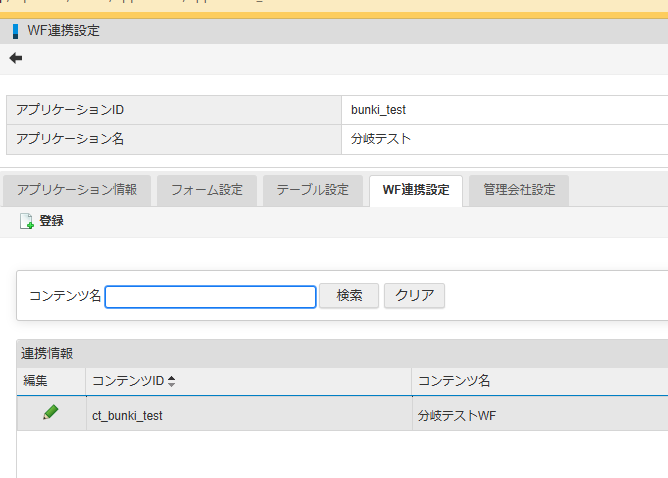Click the blue icon beside the WF連携設定 title
Screen dimensions: 668x478
point(16,31)
